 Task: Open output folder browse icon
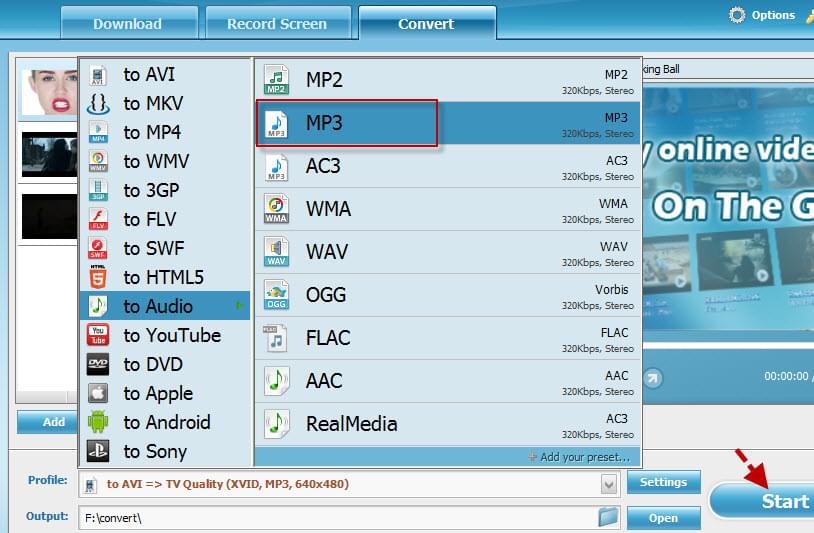608,517
